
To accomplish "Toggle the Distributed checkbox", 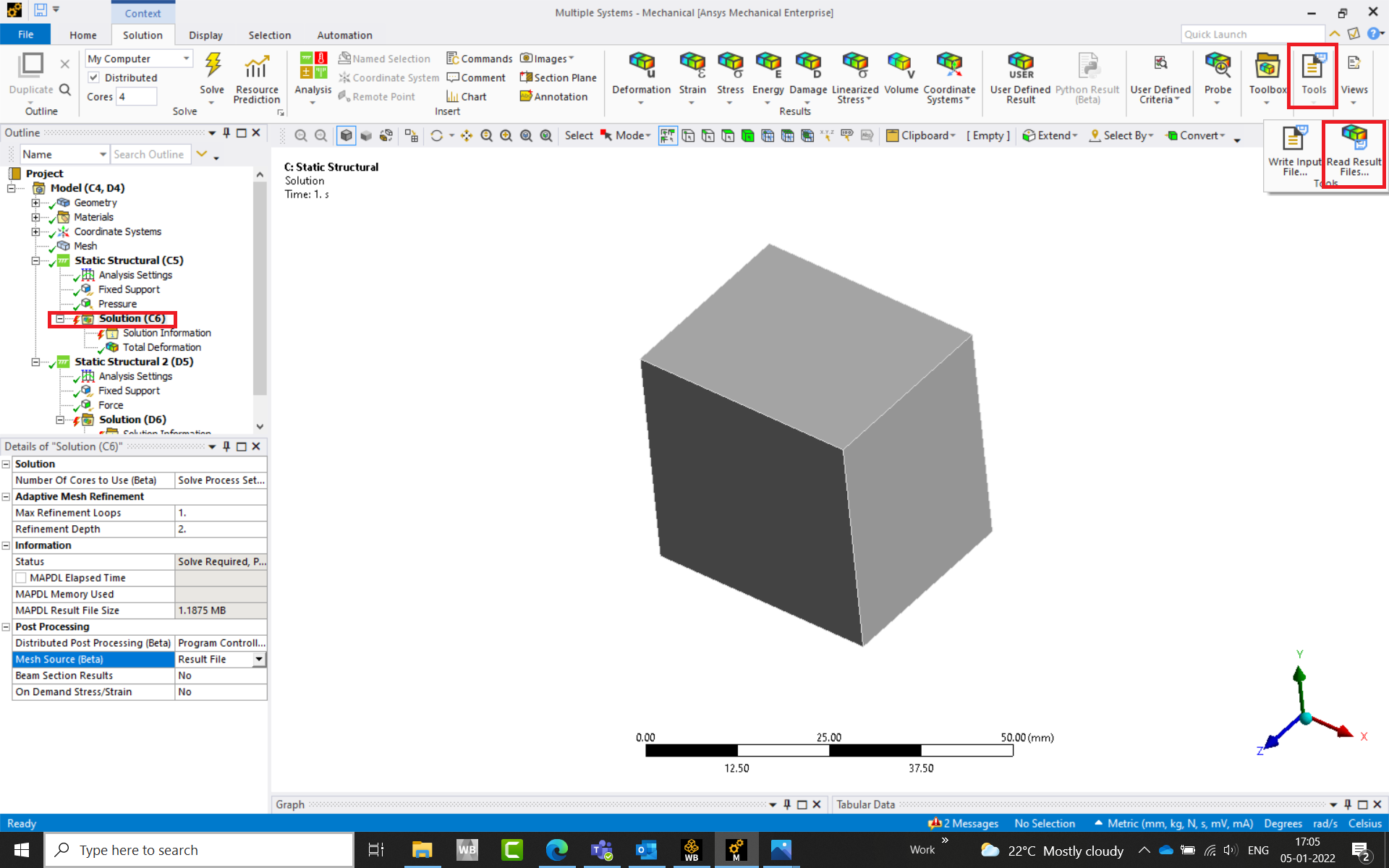I will click(93, 77).
